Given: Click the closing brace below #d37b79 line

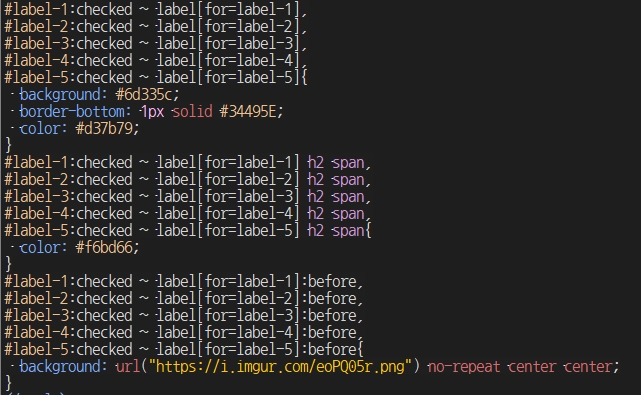Looking at the screenshot, I should 8,145.
